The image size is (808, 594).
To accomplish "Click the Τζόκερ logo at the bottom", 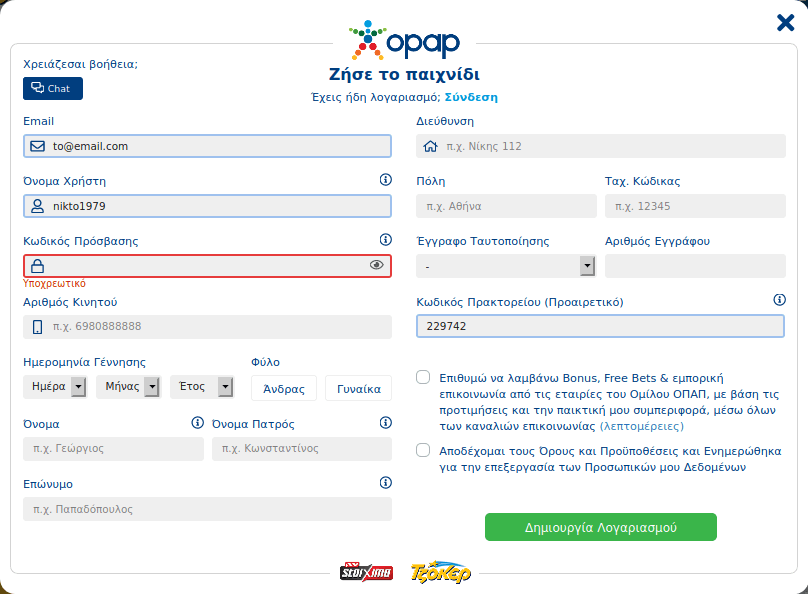I will pos(441,572).
